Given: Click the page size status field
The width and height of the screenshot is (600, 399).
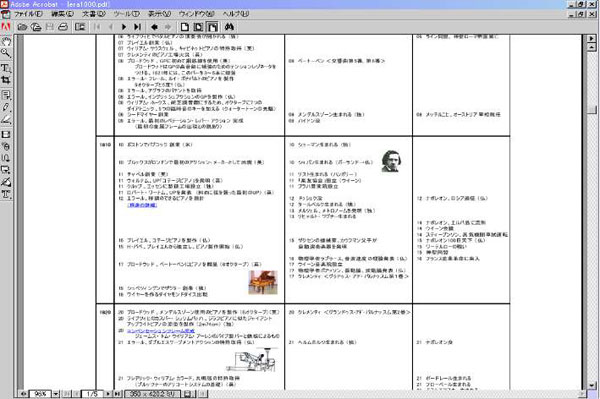Looking at the screenshot, I should (152, 394).
